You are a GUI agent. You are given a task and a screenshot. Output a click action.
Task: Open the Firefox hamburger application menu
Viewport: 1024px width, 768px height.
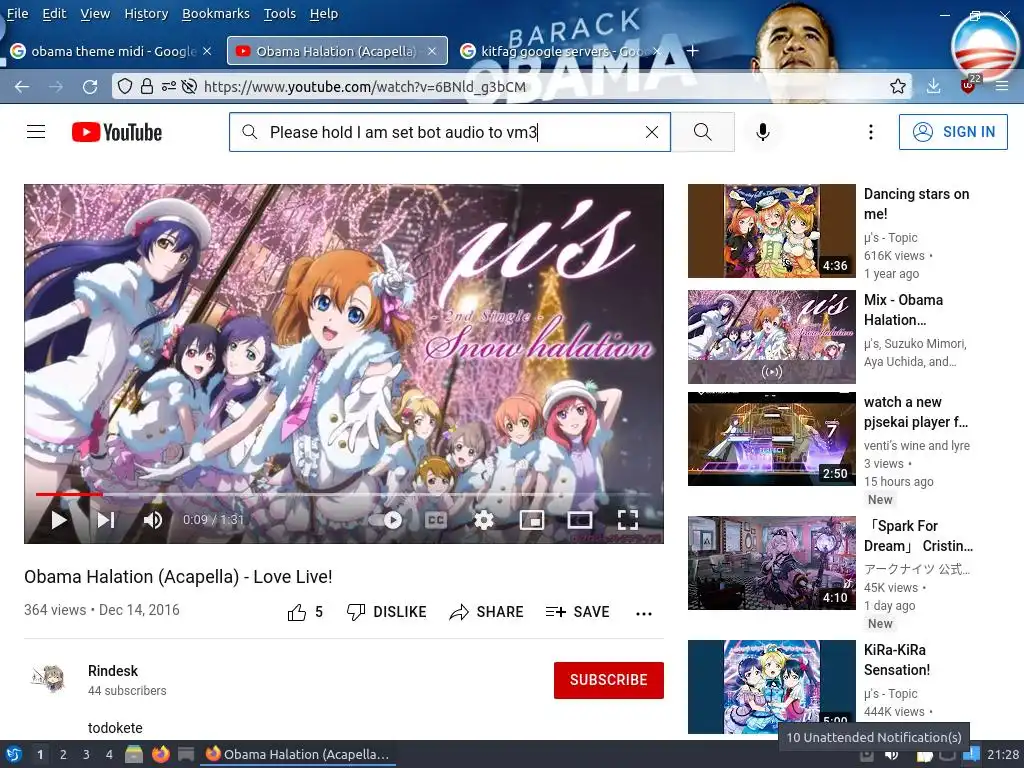1002,86
